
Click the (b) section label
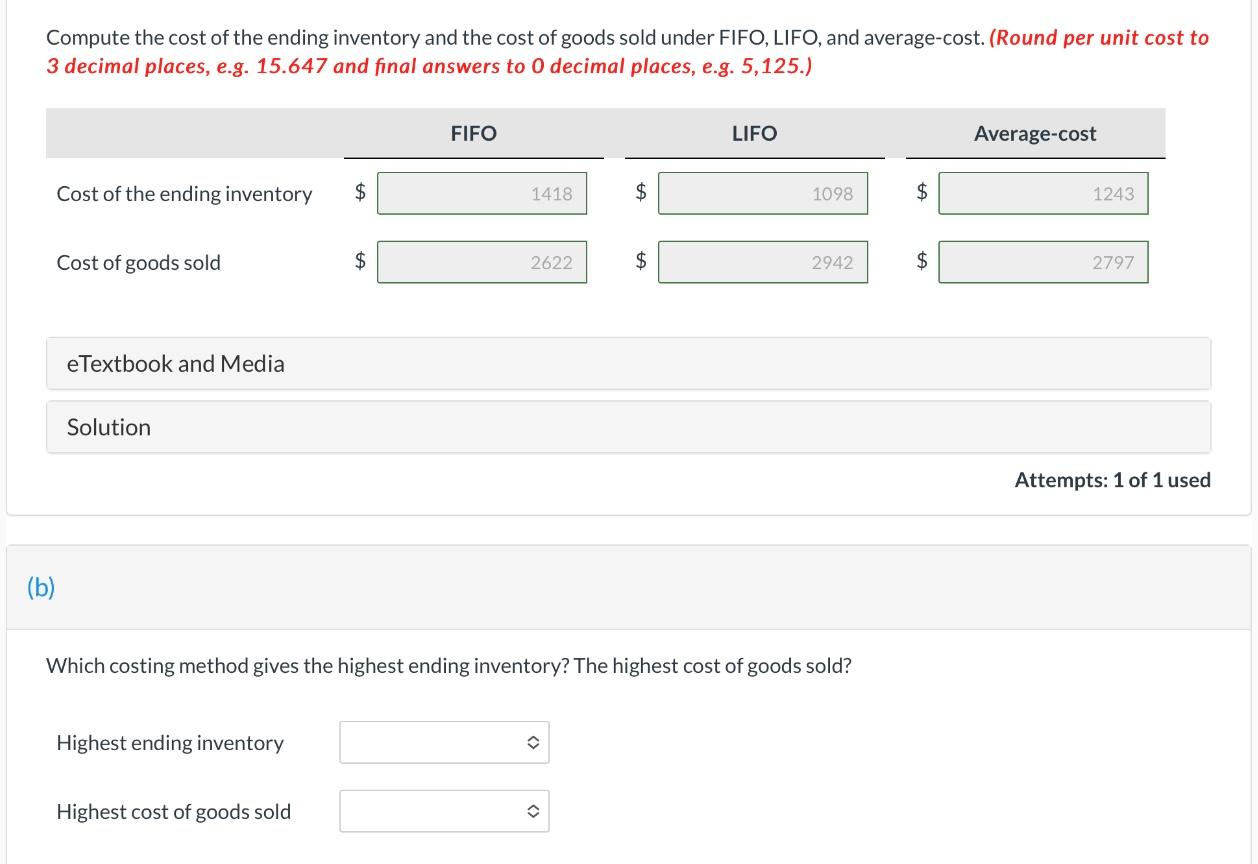click(x=41, y=588)
